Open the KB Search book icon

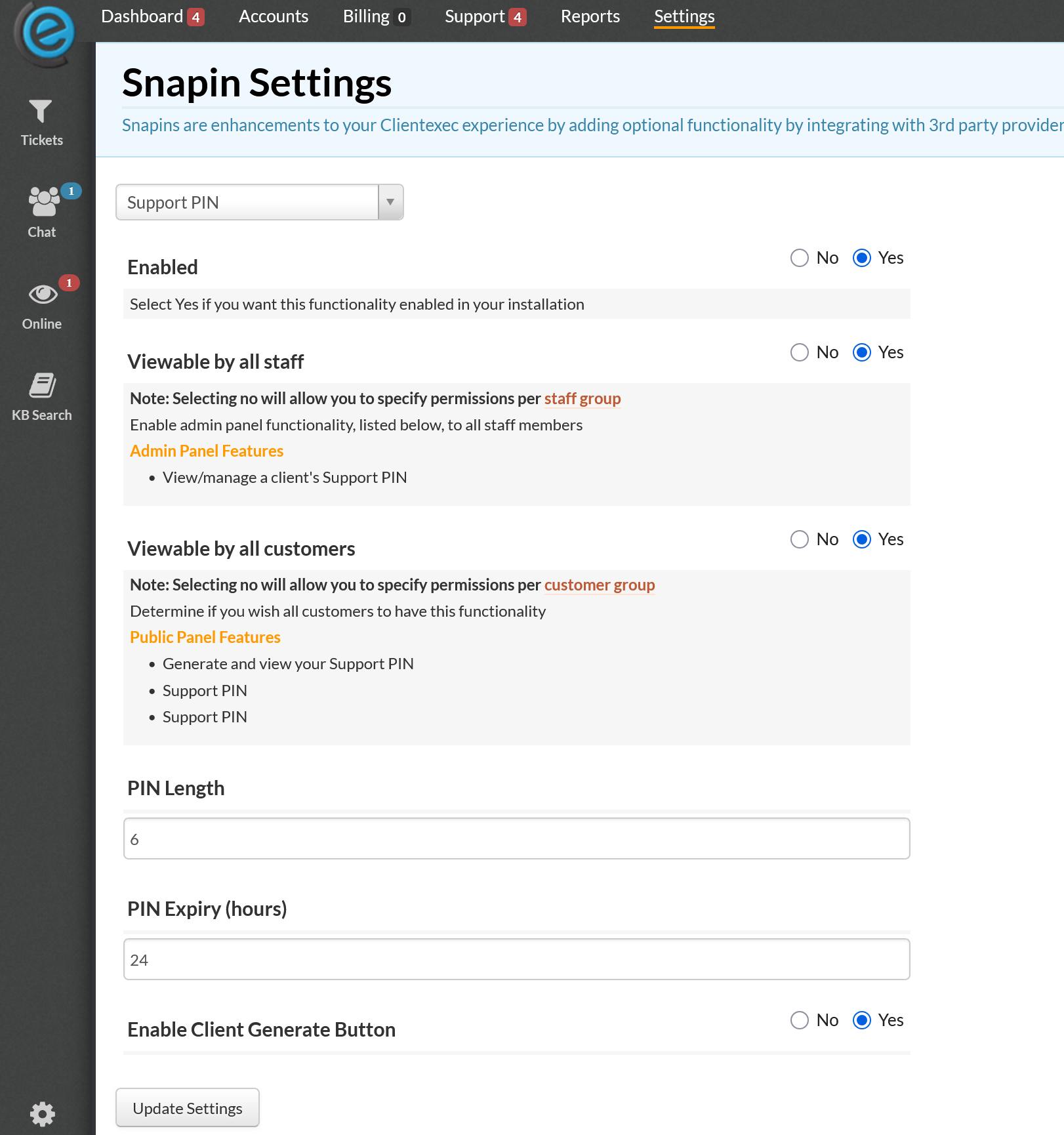pos(43,386)
